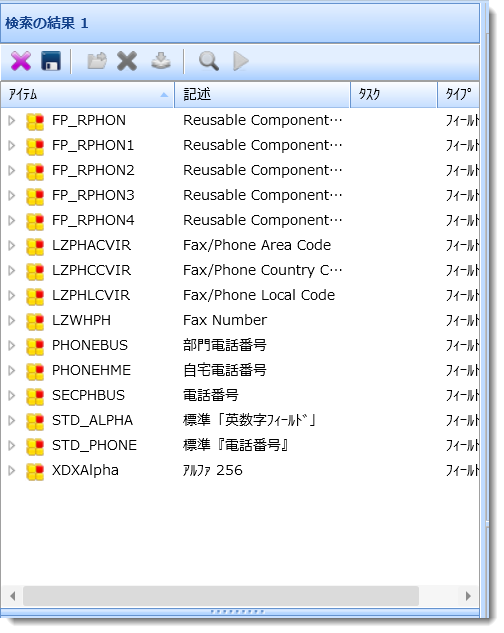Select the LZWHPH Fax Number row
Viewport: 504px width, 633px height.
[240, 321]
